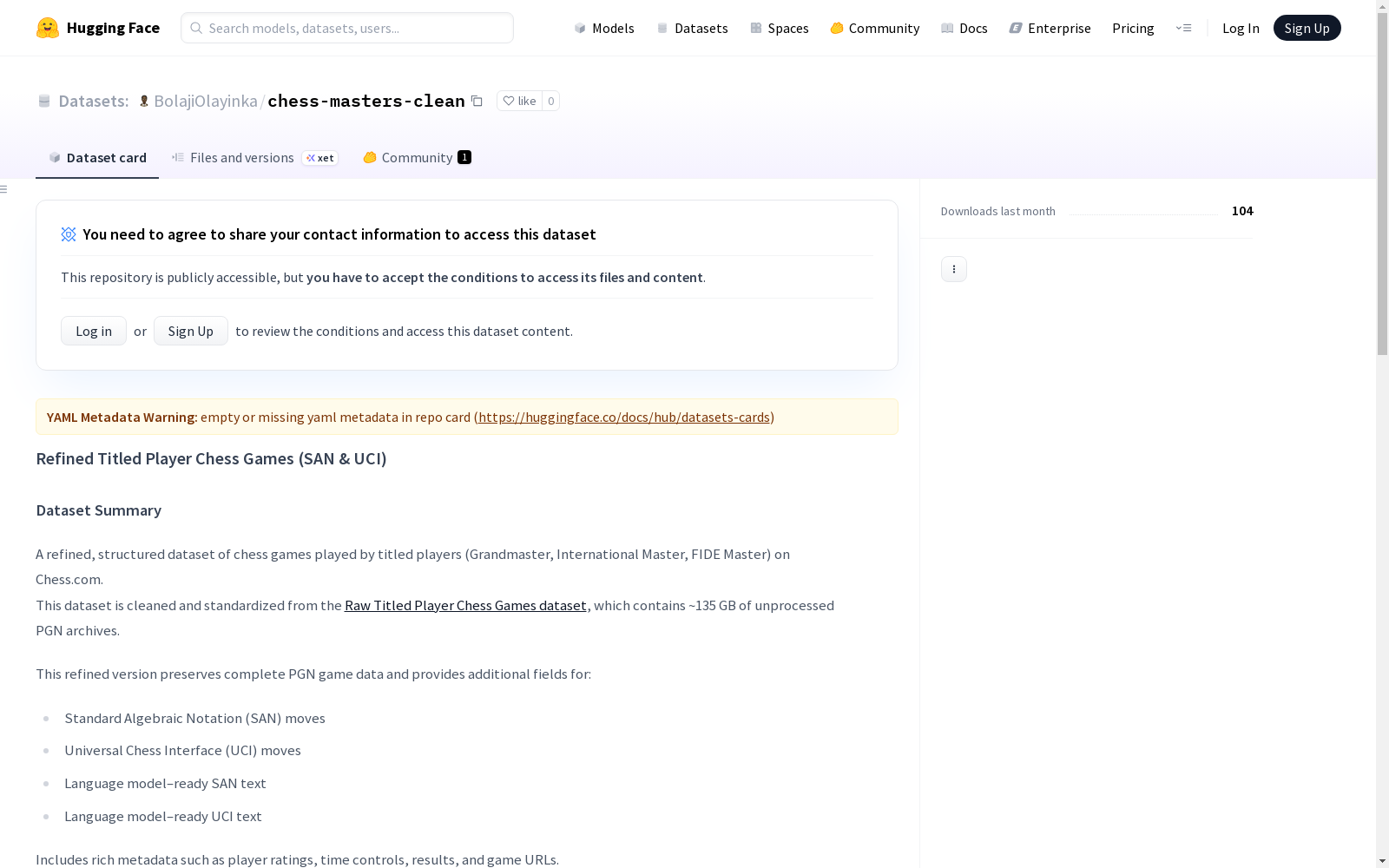Click the Hugging Face logo icon
Screen dimensions: 1389x868
pos(48,28)
